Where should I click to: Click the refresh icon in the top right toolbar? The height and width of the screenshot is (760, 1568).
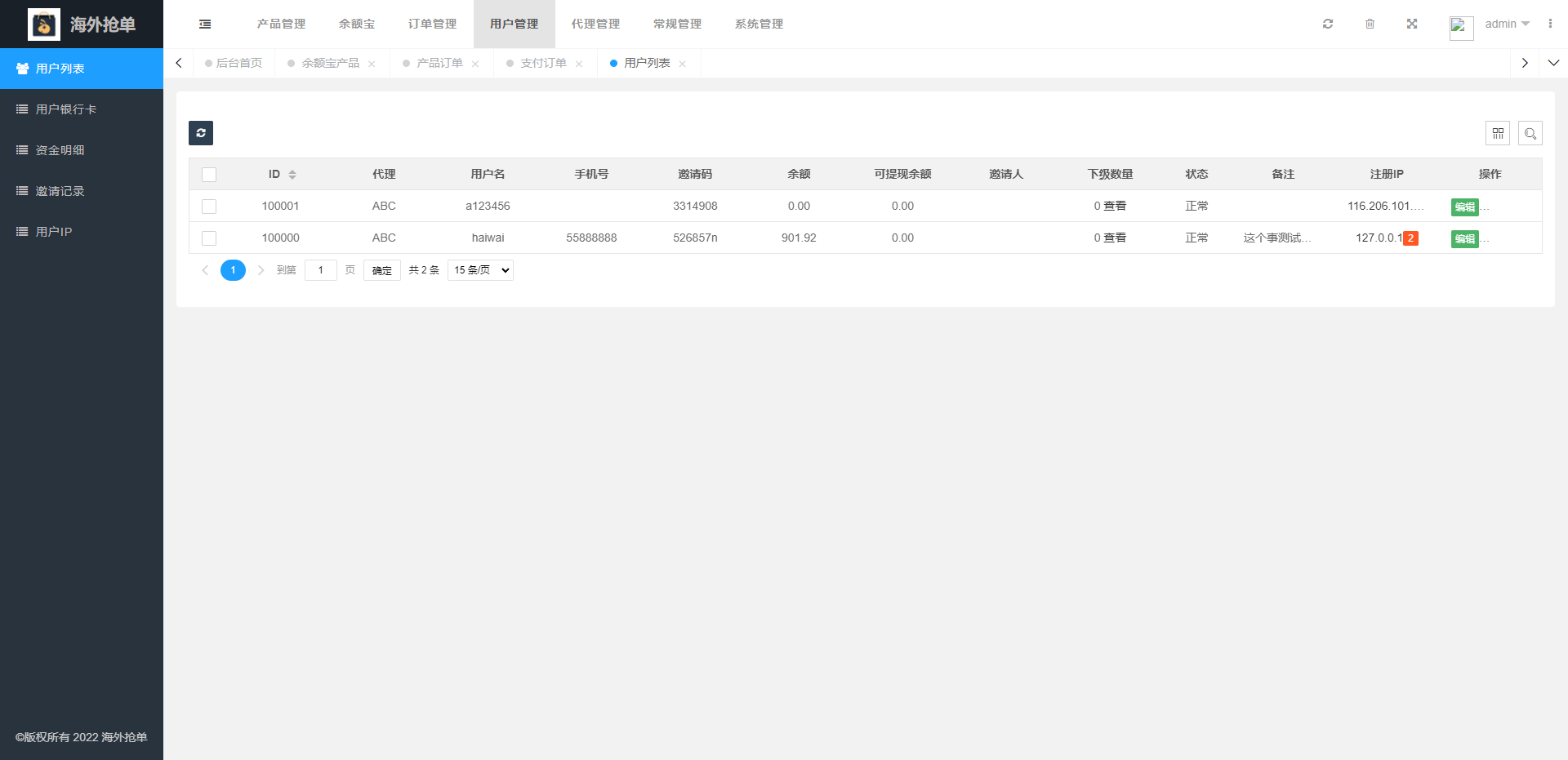(x=1327, y=24)
